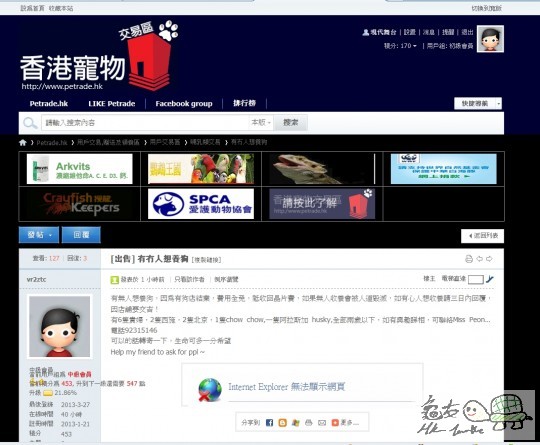This screenshot has height=445, width=540.
Task: Open the Petrade.hk nav tab
Action: coord(49,104)
